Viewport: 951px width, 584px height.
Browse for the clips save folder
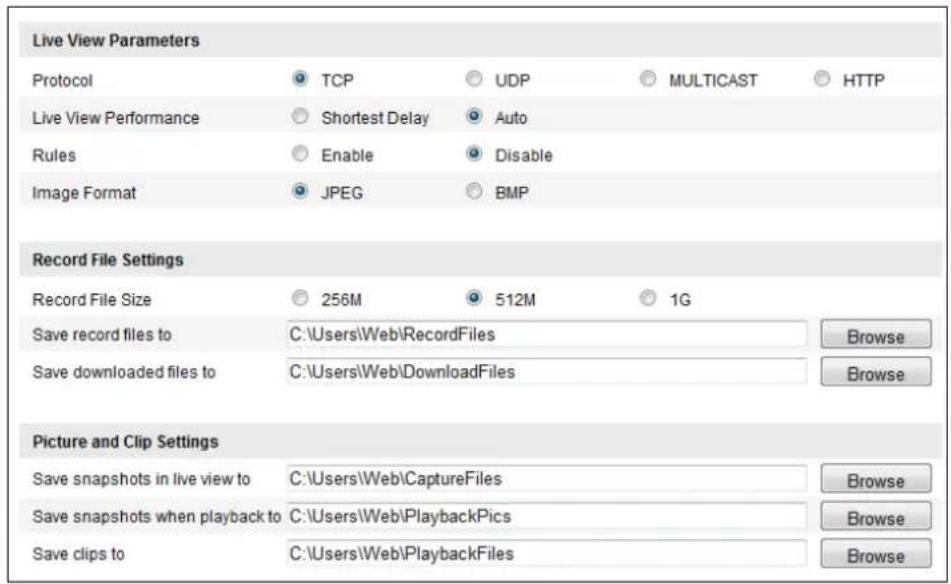876,554
